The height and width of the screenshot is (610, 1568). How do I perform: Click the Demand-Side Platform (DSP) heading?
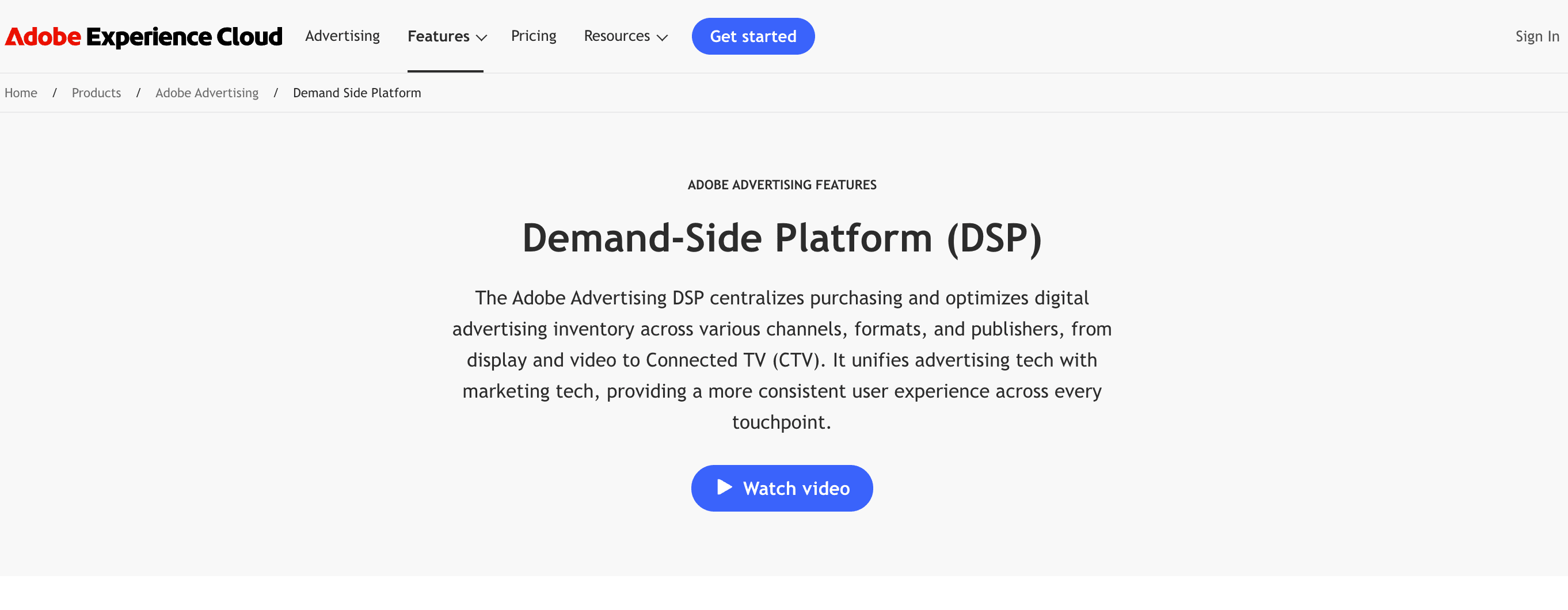pos(782,238)
